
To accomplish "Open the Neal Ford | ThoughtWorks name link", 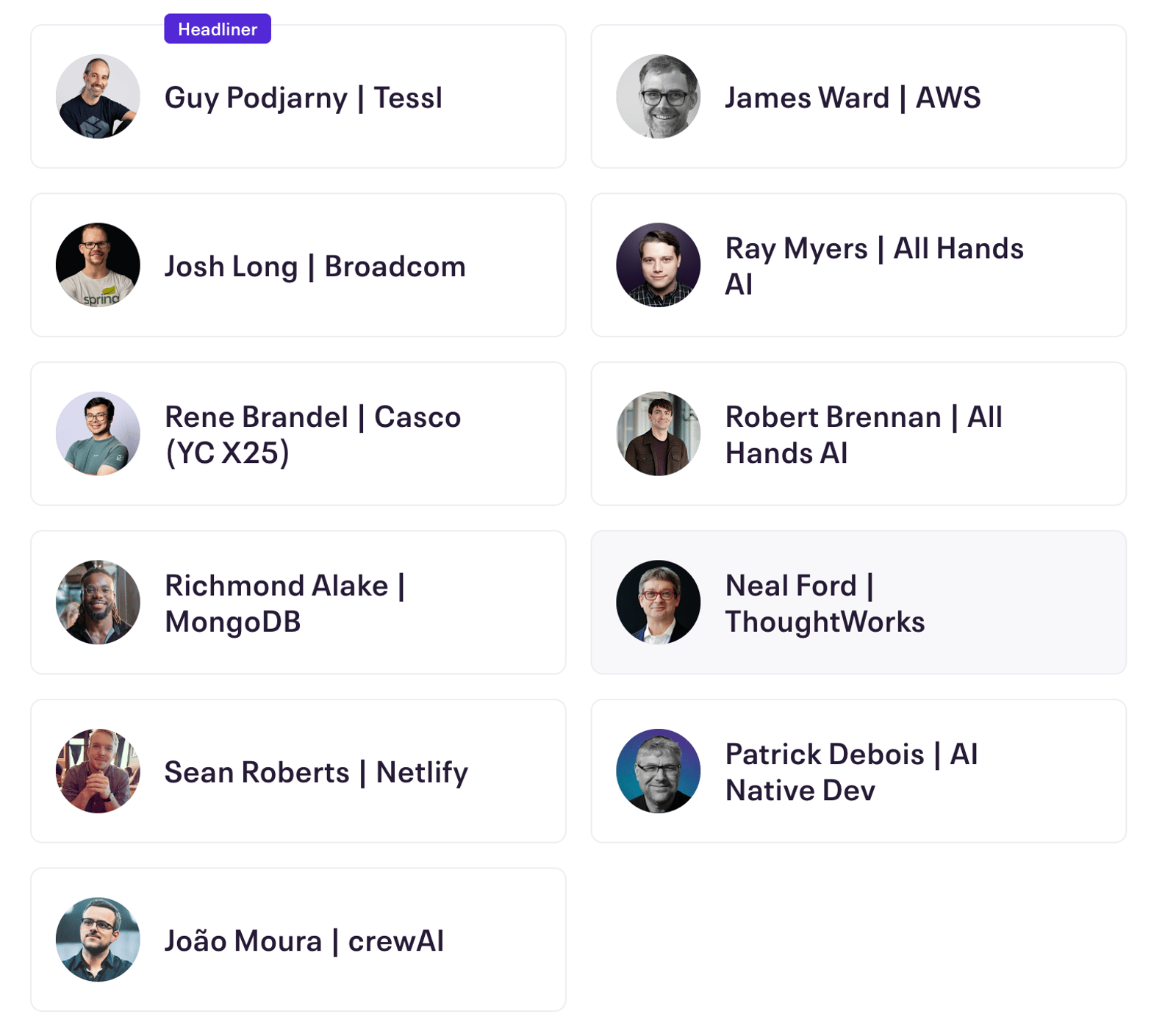I will pyautogui.click(x=825, y=603).
